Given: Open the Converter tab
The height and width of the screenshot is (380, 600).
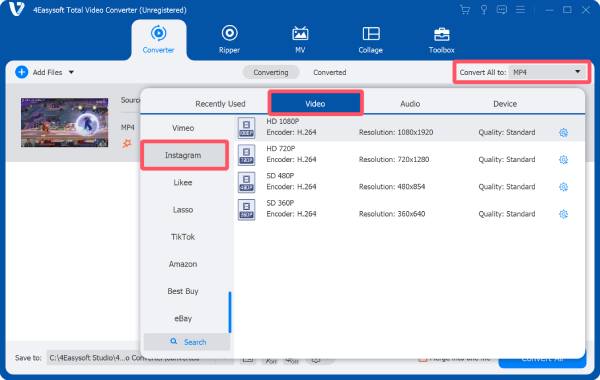Looking at the screenshot, I should 158,40.
